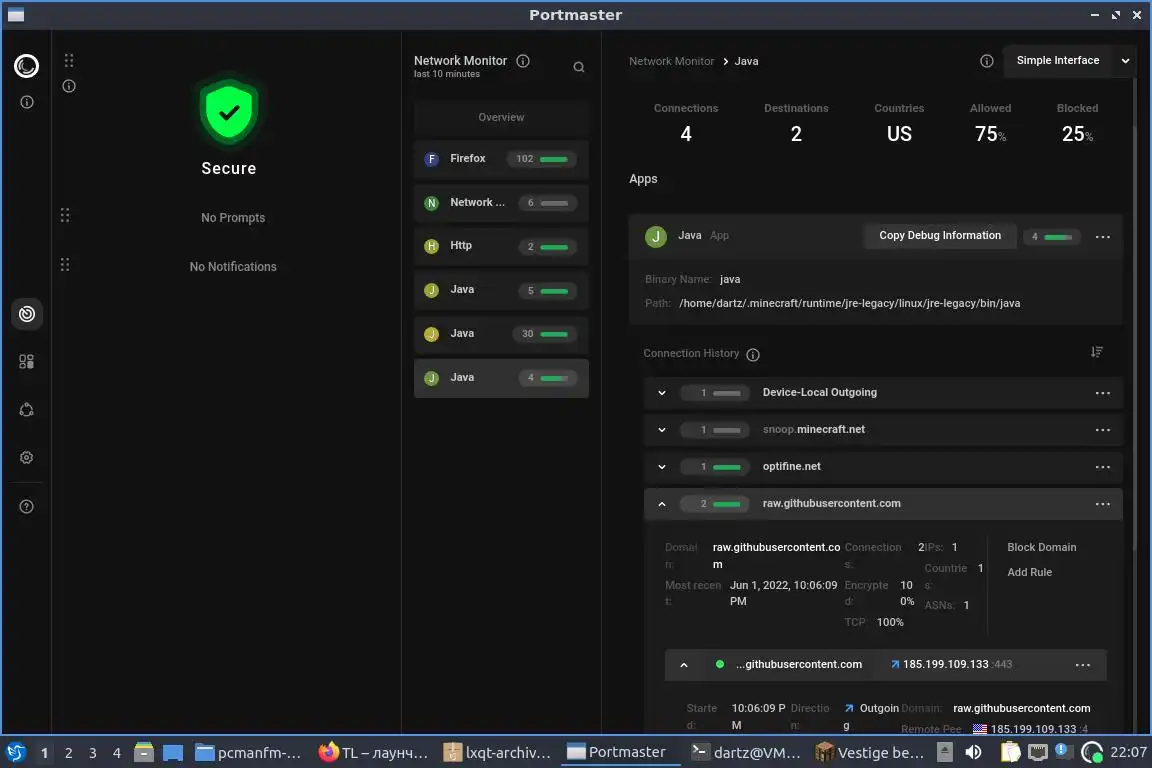
Task: Select Java app with 30 connections
Action: coord(501,334)
